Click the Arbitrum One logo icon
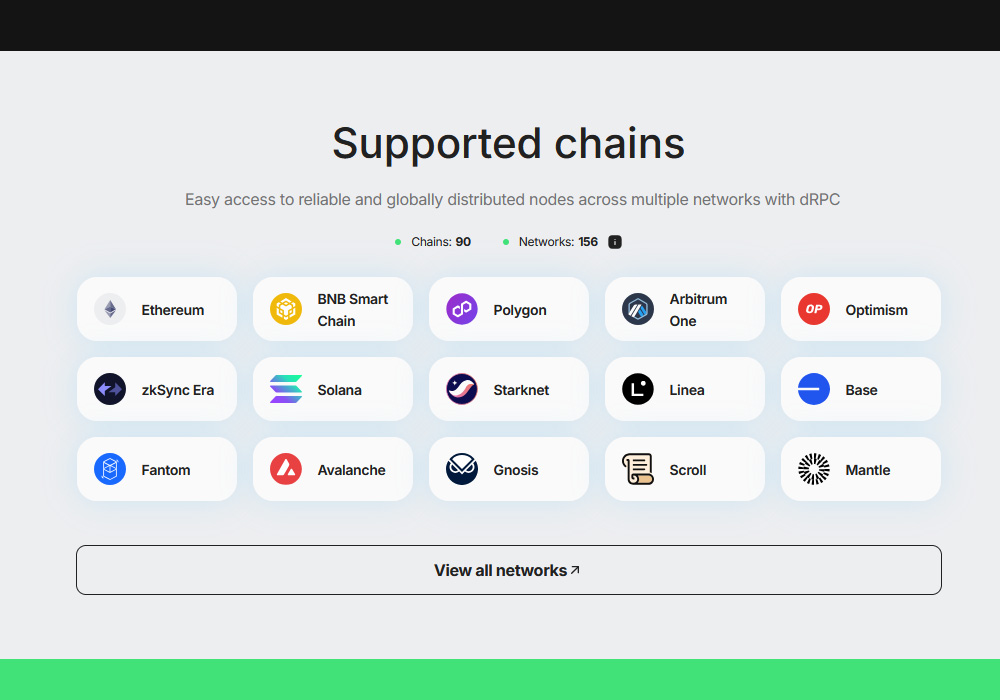 [638, 309]
